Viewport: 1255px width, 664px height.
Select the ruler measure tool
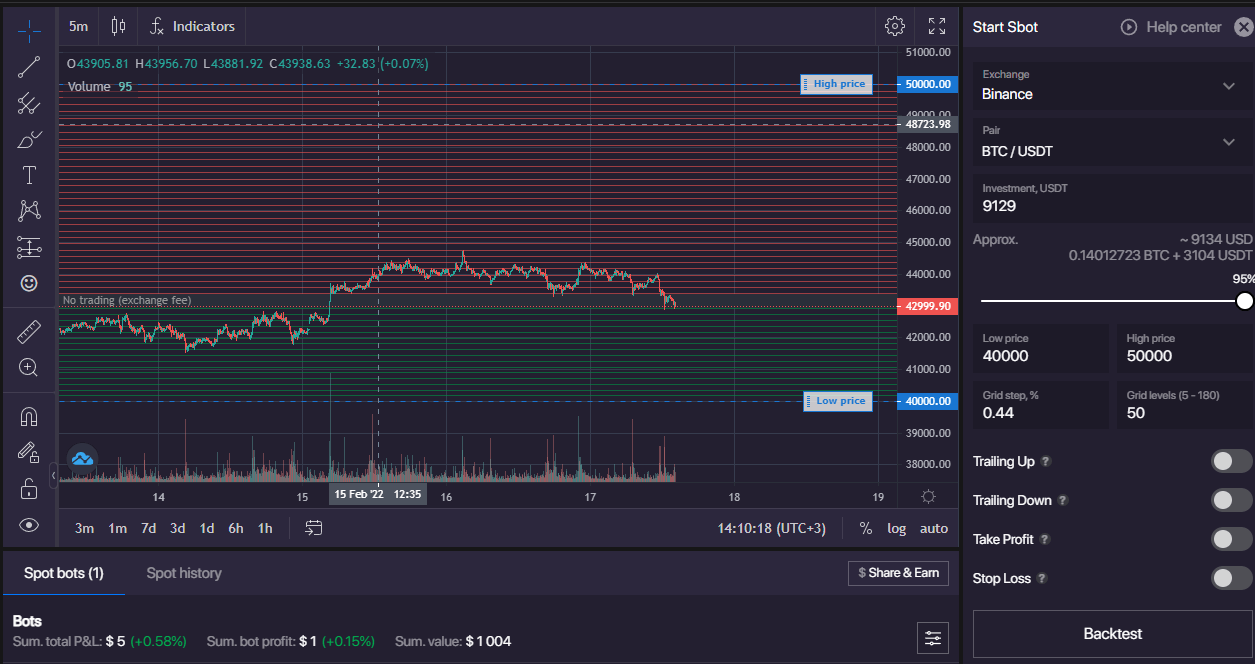click(x=29, y=332)
